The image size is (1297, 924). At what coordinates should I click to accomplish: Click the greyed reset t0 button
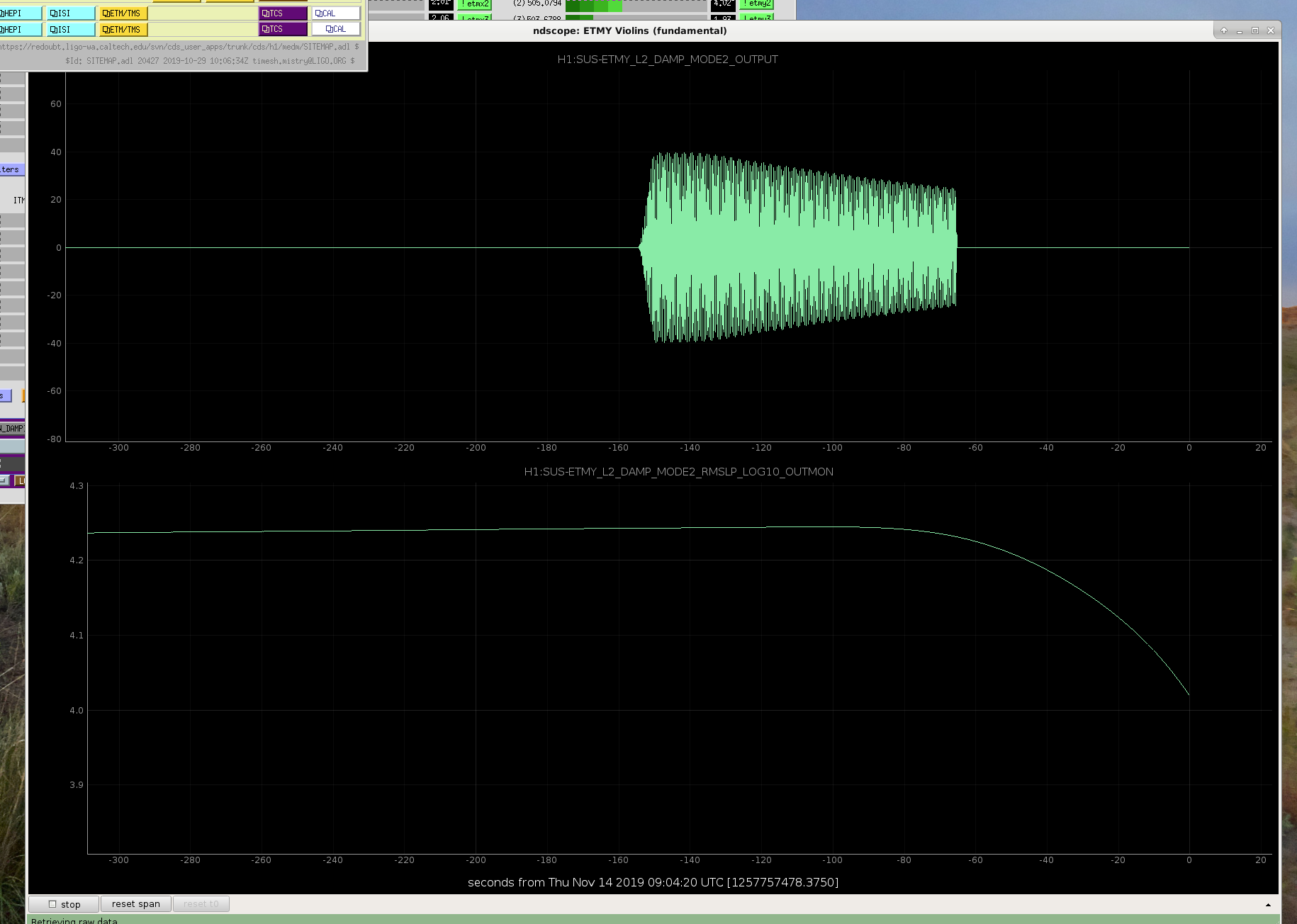coord(201,904)
